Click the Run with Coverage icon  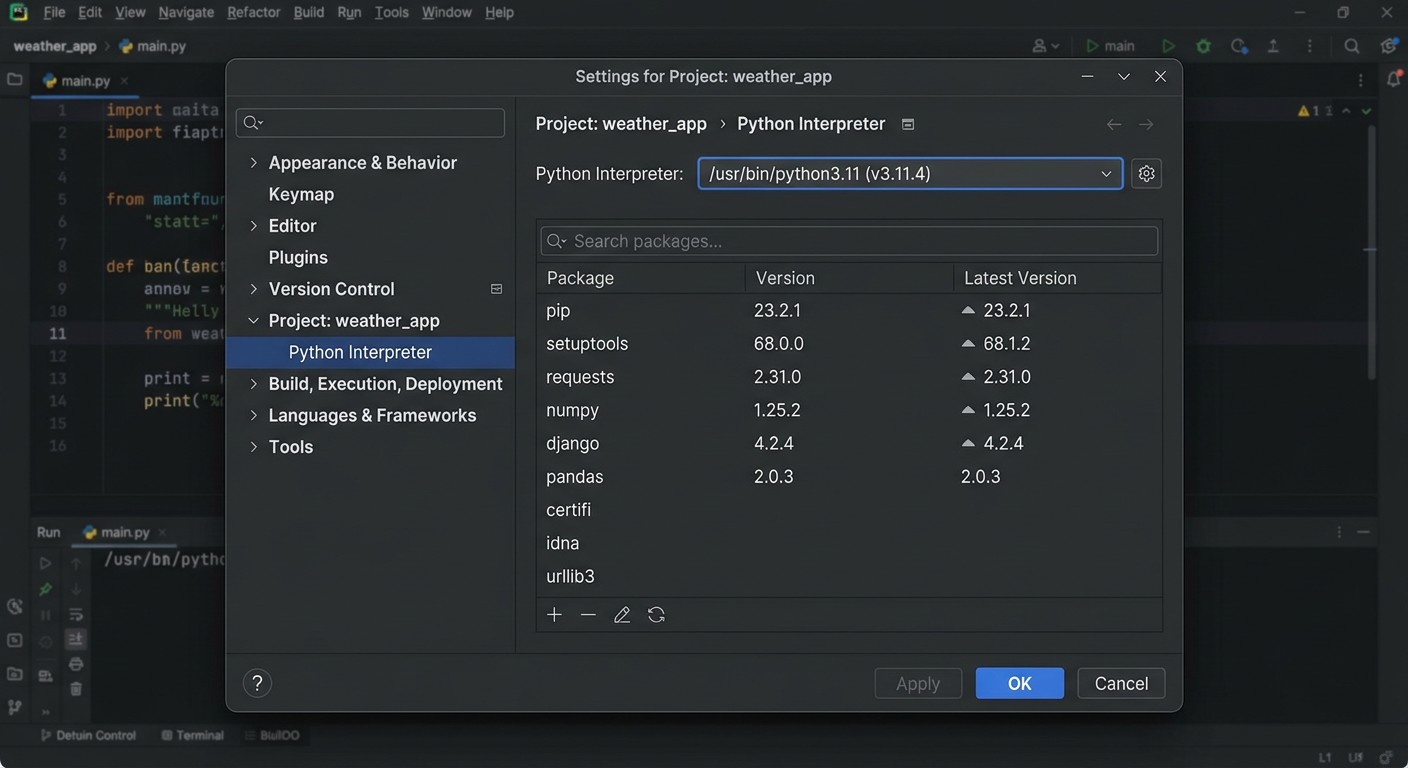point(1238,46)
